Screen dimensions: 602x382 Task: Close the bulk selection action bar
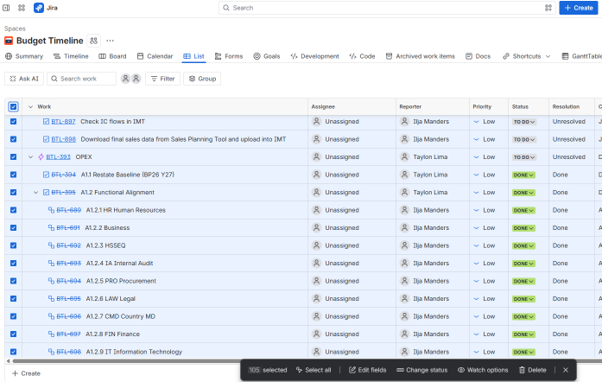(x=566, y=370)
